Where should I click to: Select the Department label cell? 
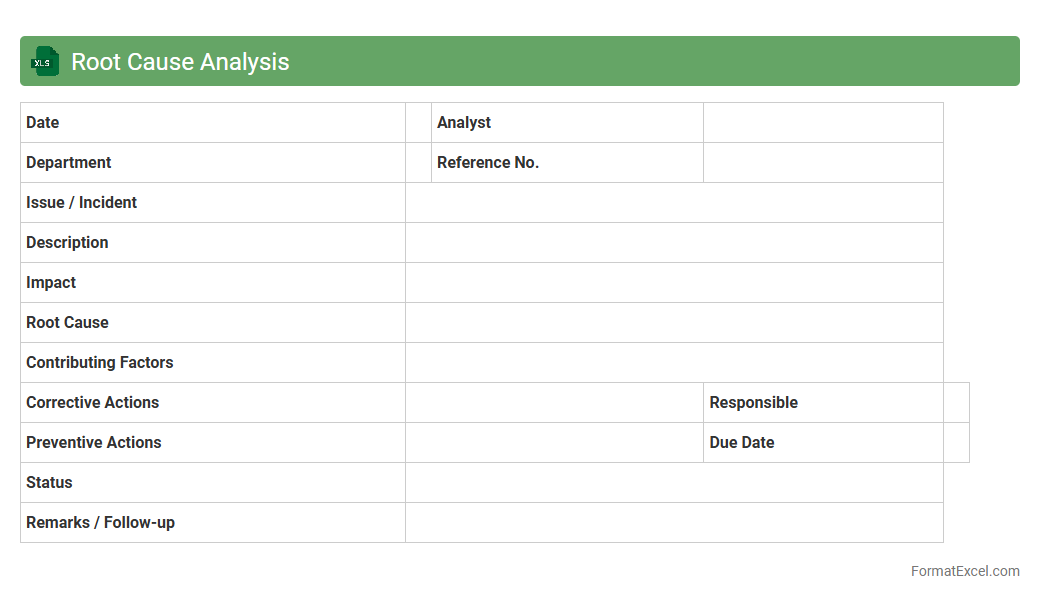[212, 163]
